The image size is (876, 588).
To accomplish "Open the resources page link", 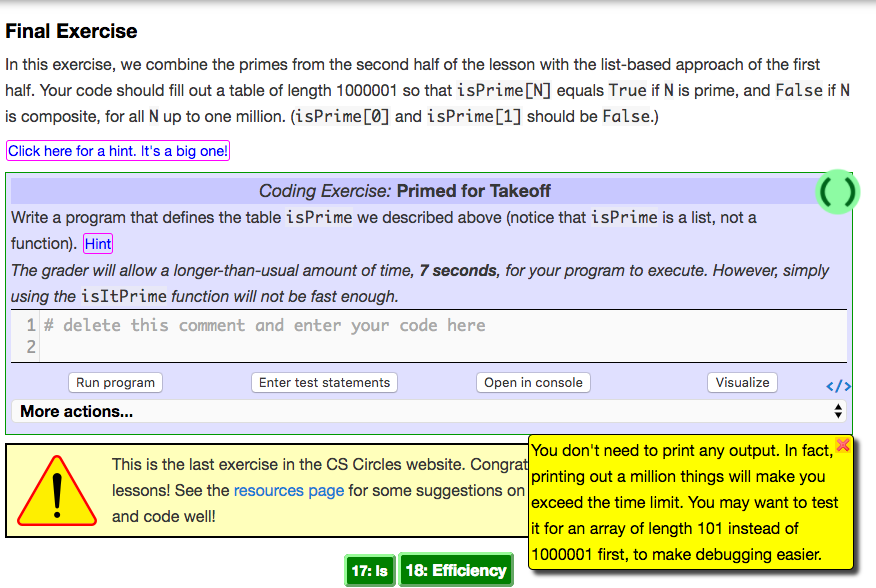I will pyautogui.click(x=288, y=490).
